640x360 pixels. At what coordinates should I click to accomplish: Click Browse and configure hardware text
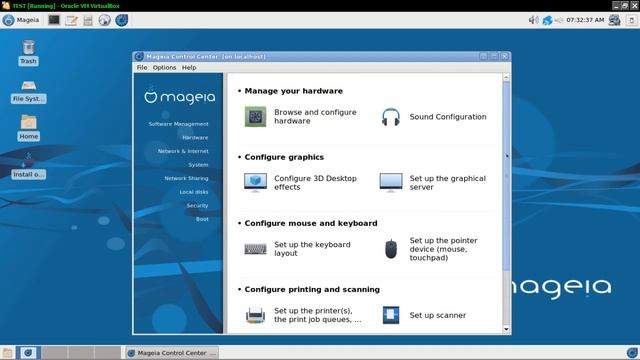coord(315,117)
